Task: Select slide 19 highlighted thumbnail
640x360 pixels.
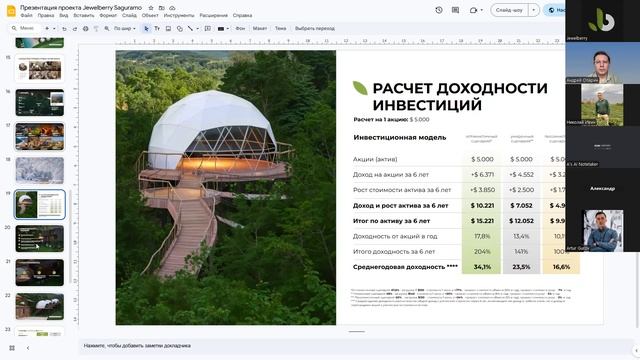Action: [40, 204]
